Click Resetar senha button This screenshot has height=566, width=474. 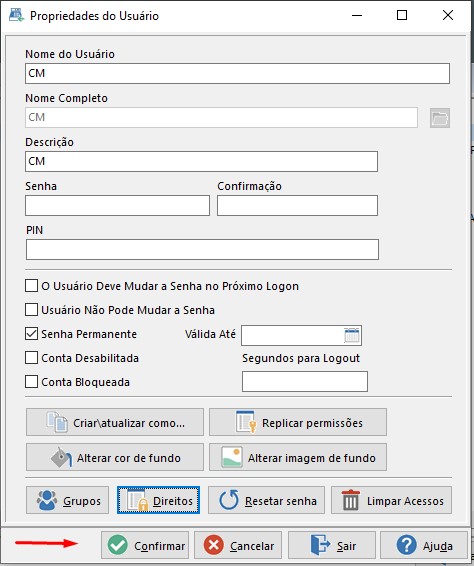tap(266, 500)
